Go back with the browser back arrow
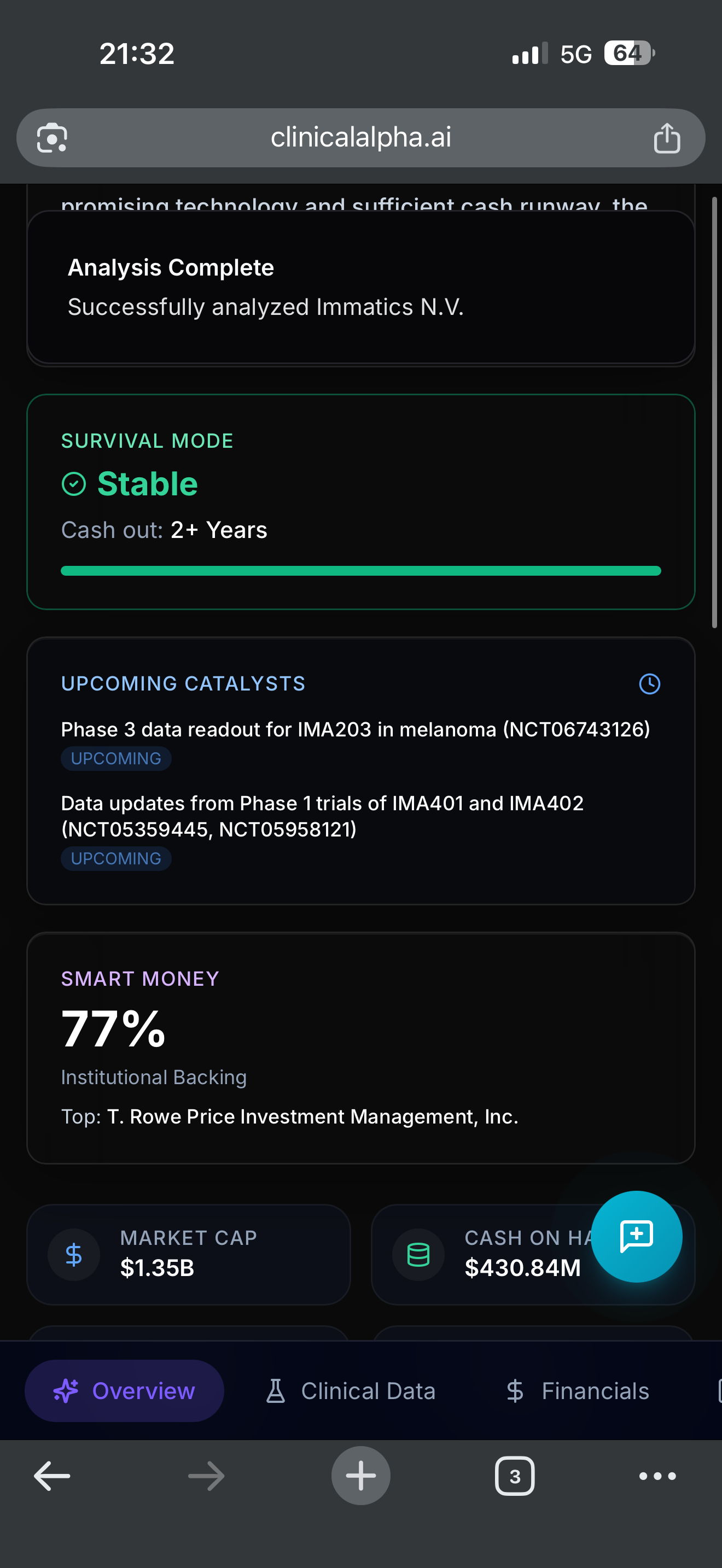722x1568 pixels. click(52, 1476)
